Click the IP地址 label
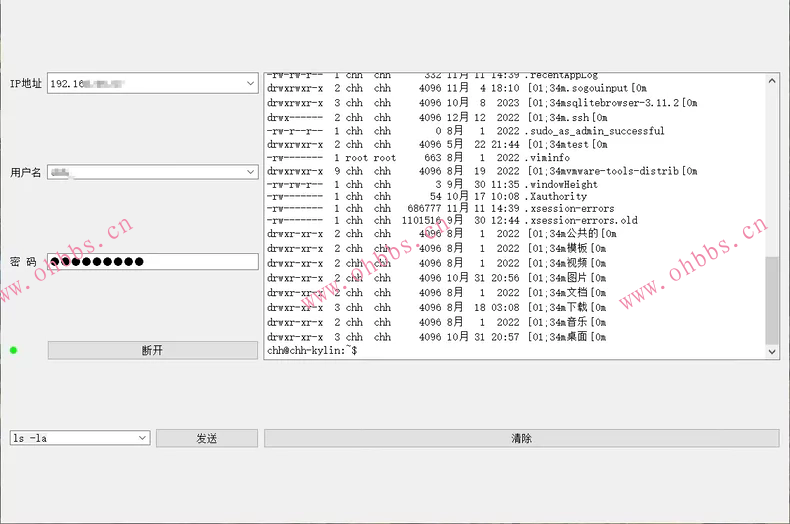 tap(26, 83)
